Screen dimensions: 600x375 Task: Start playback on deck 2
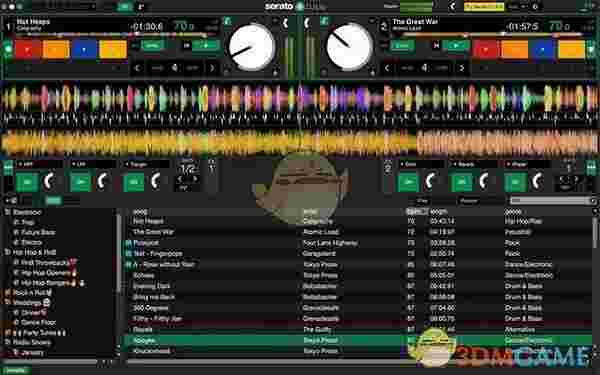(456, 46)
